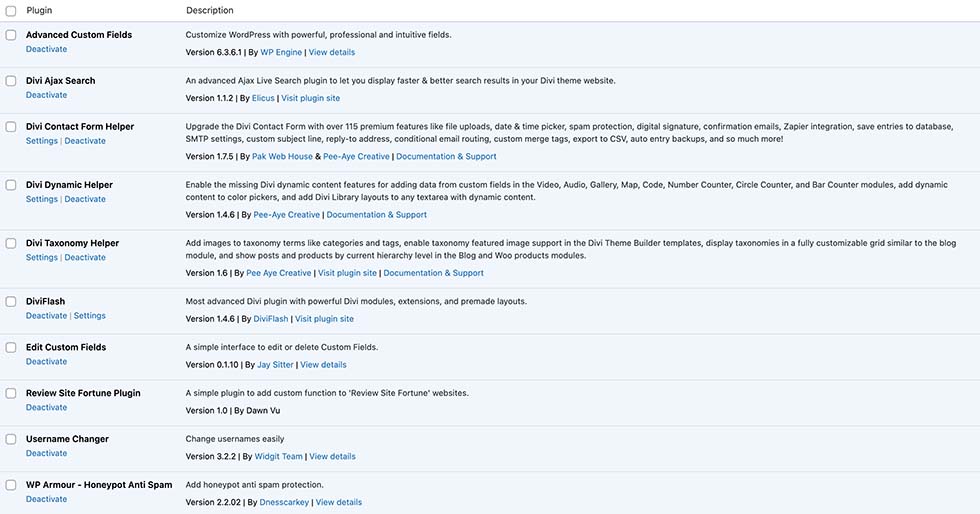Open Settings for Divi Dynamic Helper

pyautogui.click(x=42, y=199)
